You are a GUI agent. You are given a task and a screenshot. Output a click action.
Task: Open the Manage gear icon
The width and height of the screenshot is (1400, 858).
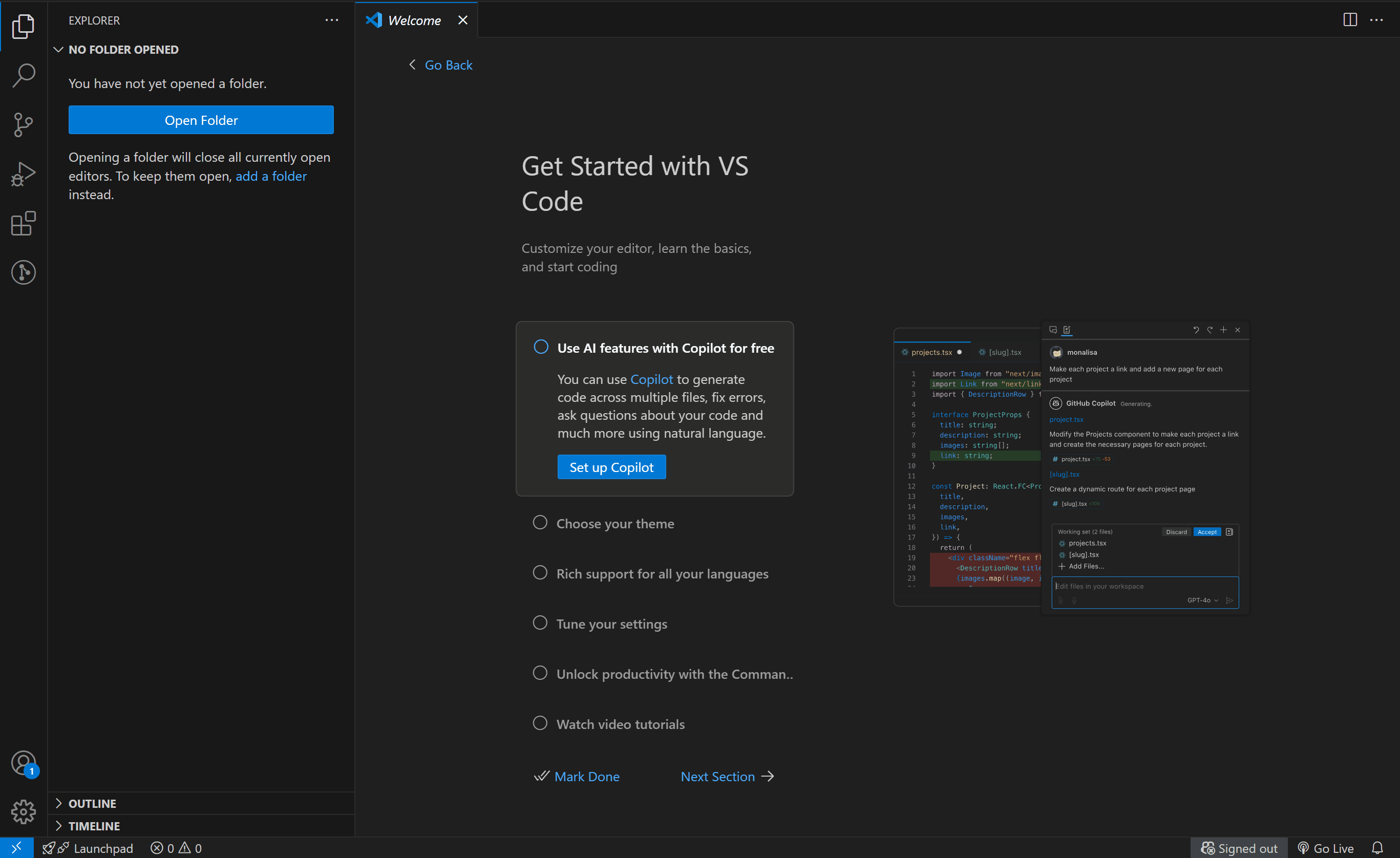(x=23, y=811)
